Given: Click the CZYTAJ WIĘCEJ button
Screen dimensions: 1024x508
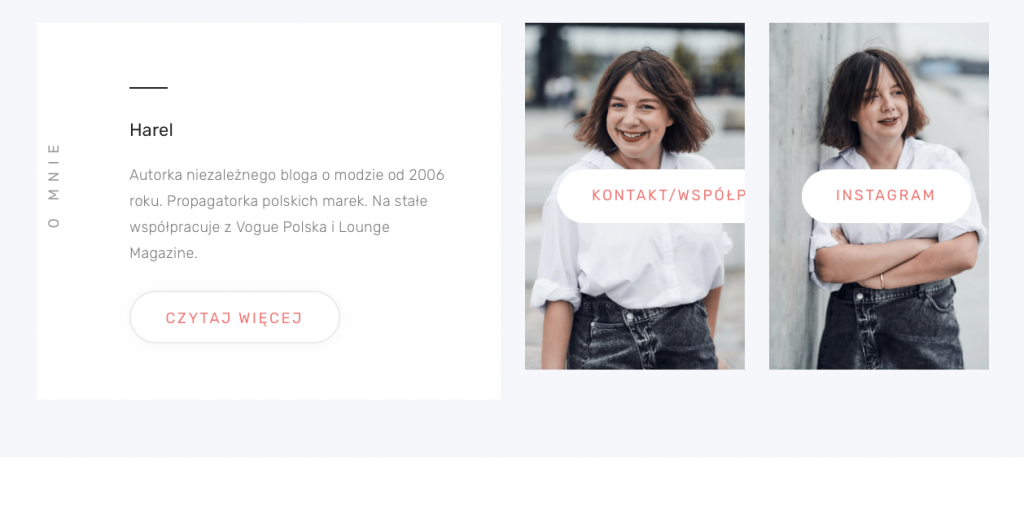Looking at the screenshot, I should tap(234, 317).
